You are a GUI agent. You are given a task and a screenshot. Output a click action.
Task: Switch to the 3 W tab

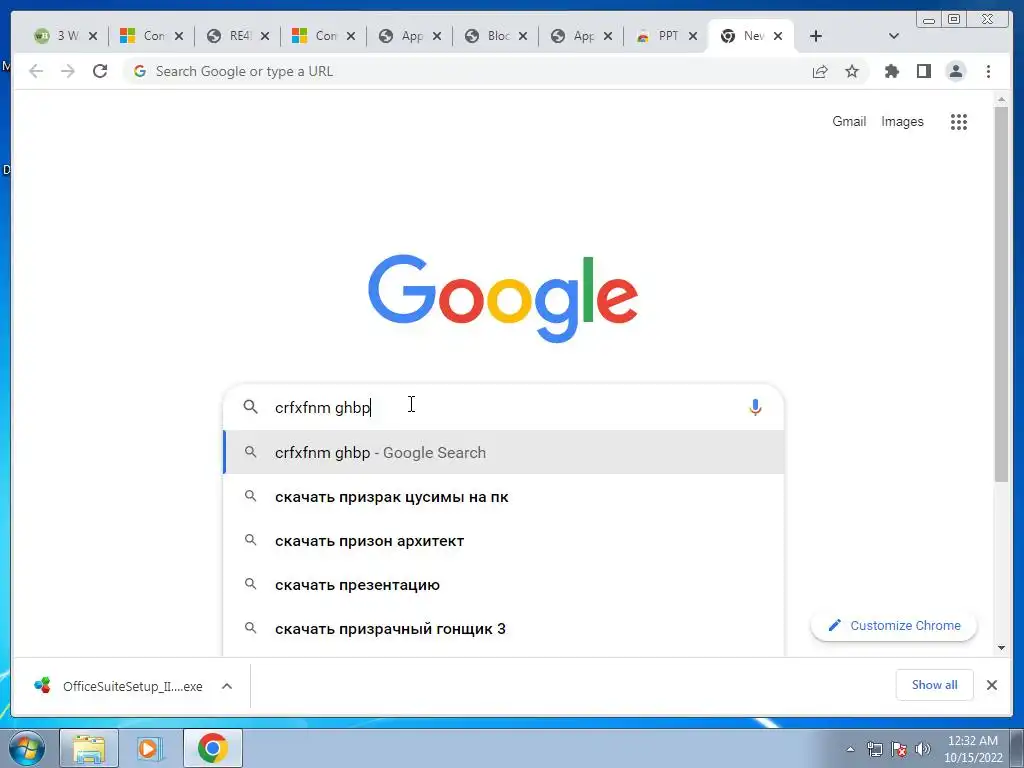pyautogui.click(x=57, y=36)
